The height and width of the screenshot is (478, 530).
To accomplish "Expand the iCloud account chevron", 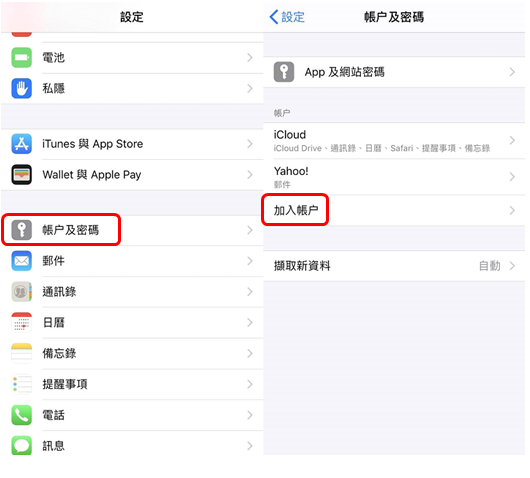I will pyautogui.click(x=512, y=140).
